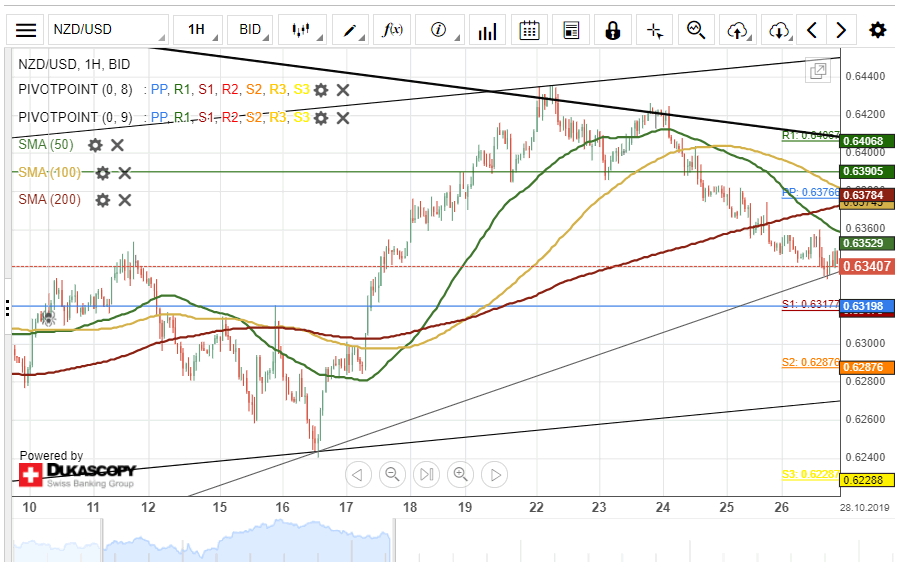Click the calendar icon in toolbar

[x=530, y=30]
